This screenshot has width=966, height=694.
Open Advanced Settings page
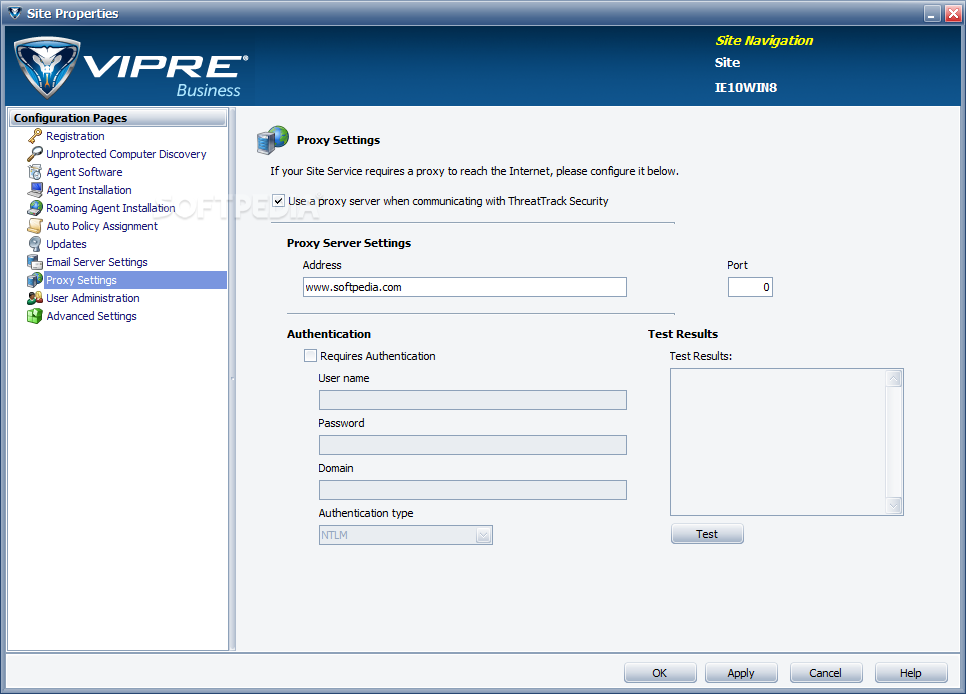coord(91,316)
